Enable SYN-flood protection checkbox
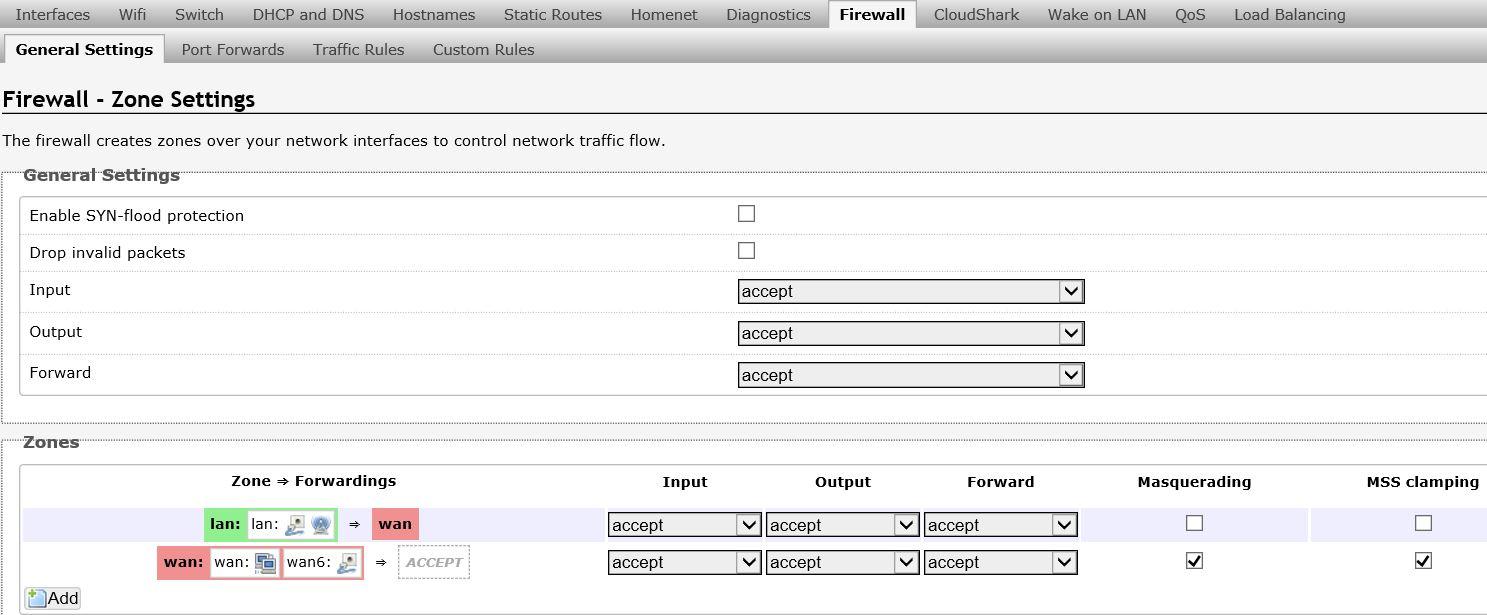1487x615 pixels. pyautogui.click(x=746, y=214)
